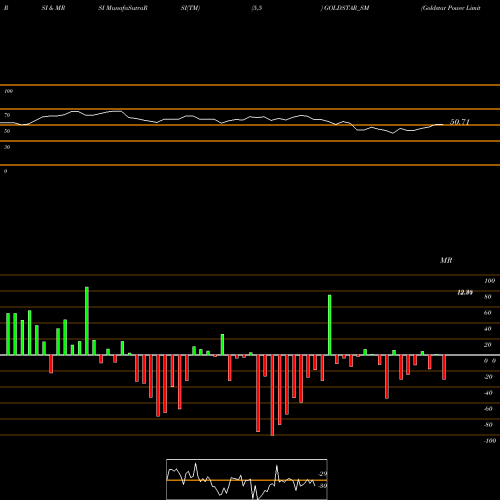This screenshot has width=500, height=500.
Task: Click the 50.71 RSI value label
Action: click(460, 122)
